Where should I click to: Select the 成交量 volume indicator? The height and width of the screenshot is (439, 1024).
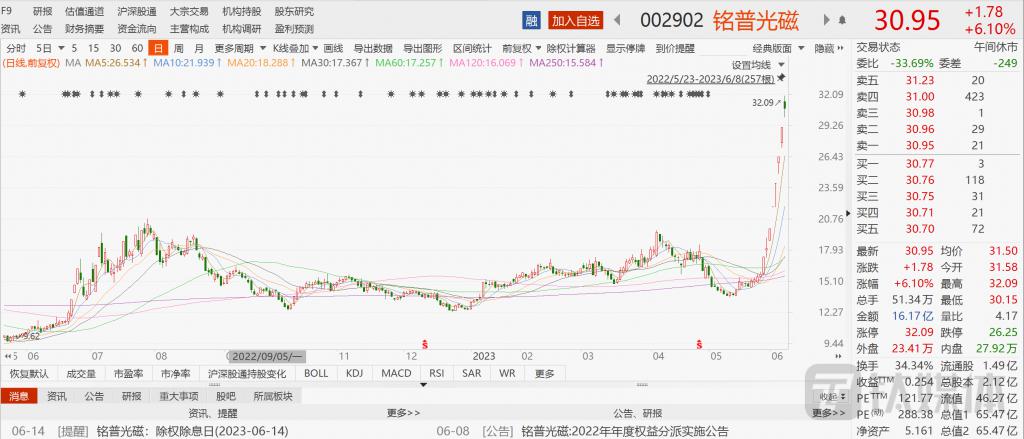click(x=81, y=374)
